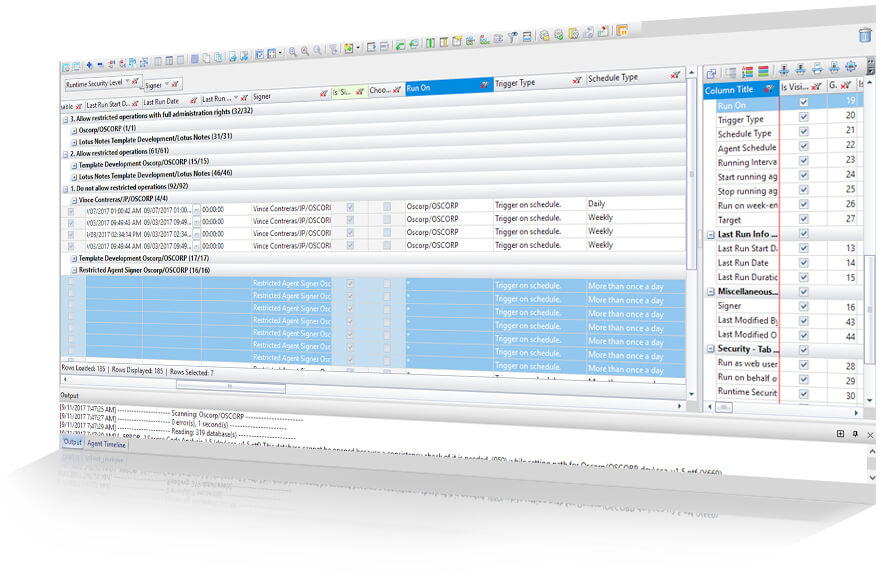This screenshot has width=881, height=580.
Task: Click the numbered sort list icon in column panel
Action: (x=747, y=72)
